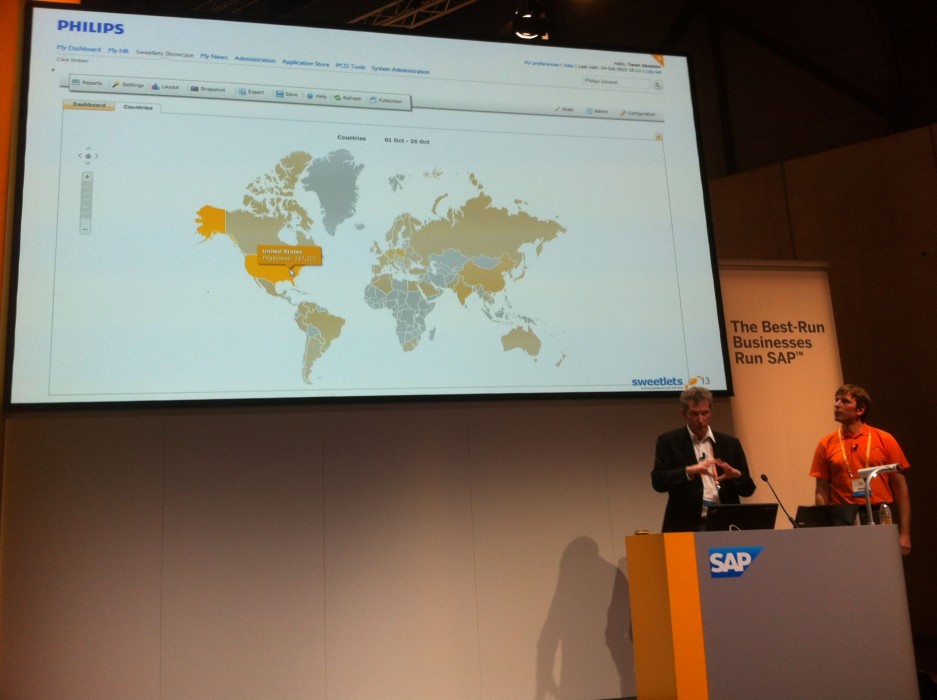This screenshot has width=937, height=700.
Task: Click the Philips logo
Action: [90, 27]
